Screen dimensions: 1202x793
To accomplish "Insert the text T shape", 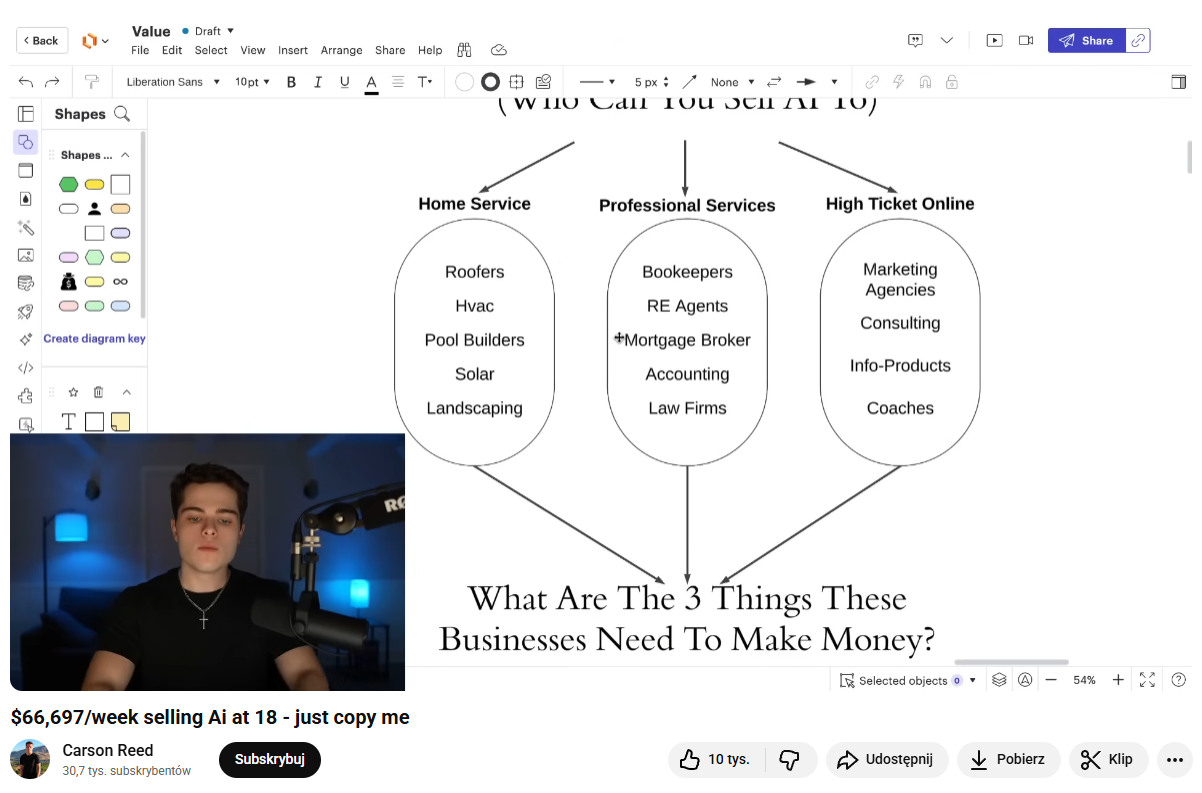I will coord(69,422).
